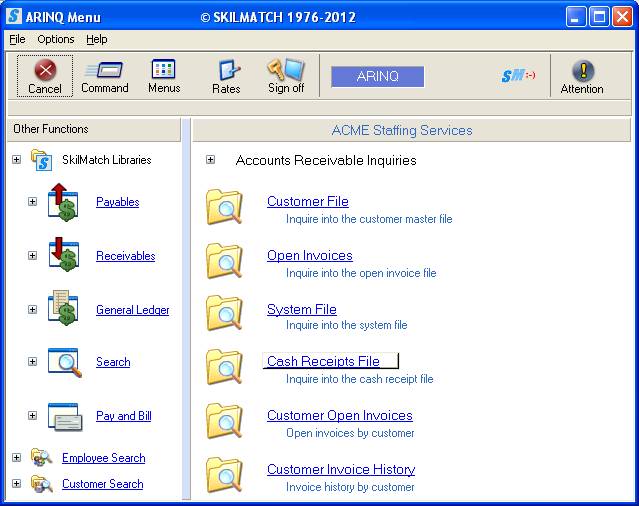This screenshot has height=506, width=639.
Task: Click the Customer File folder icon
Action: (x=225, y=207)
